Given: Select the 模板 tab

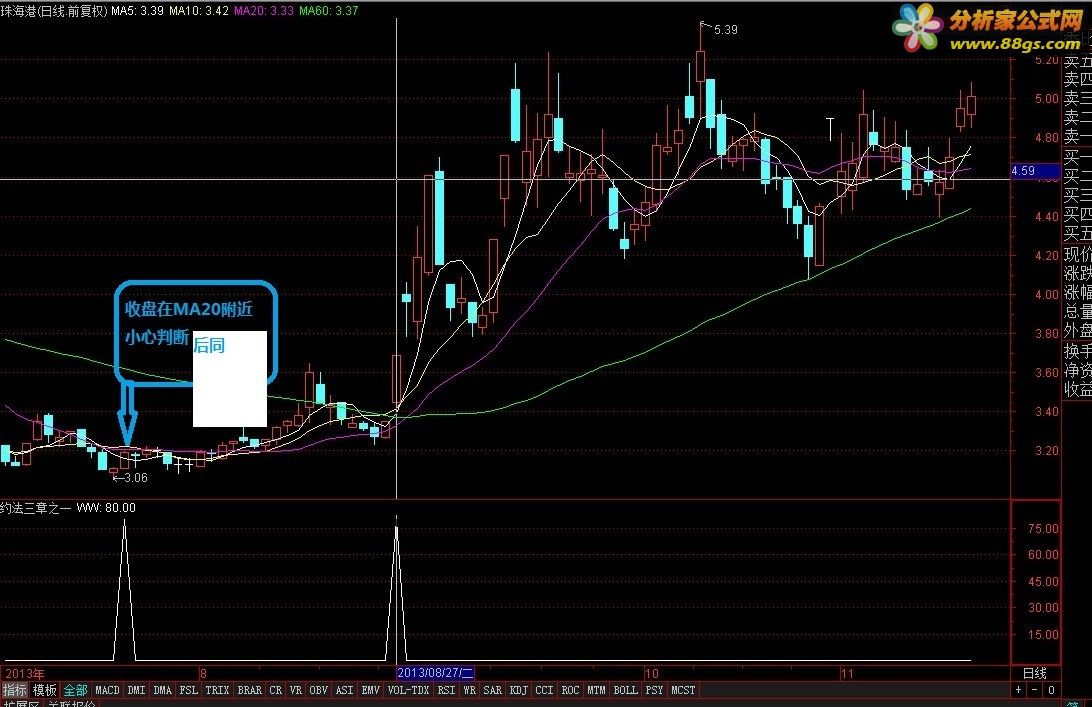Looking at the screenshot, I should pyautogui.click(x=44, y=690).
